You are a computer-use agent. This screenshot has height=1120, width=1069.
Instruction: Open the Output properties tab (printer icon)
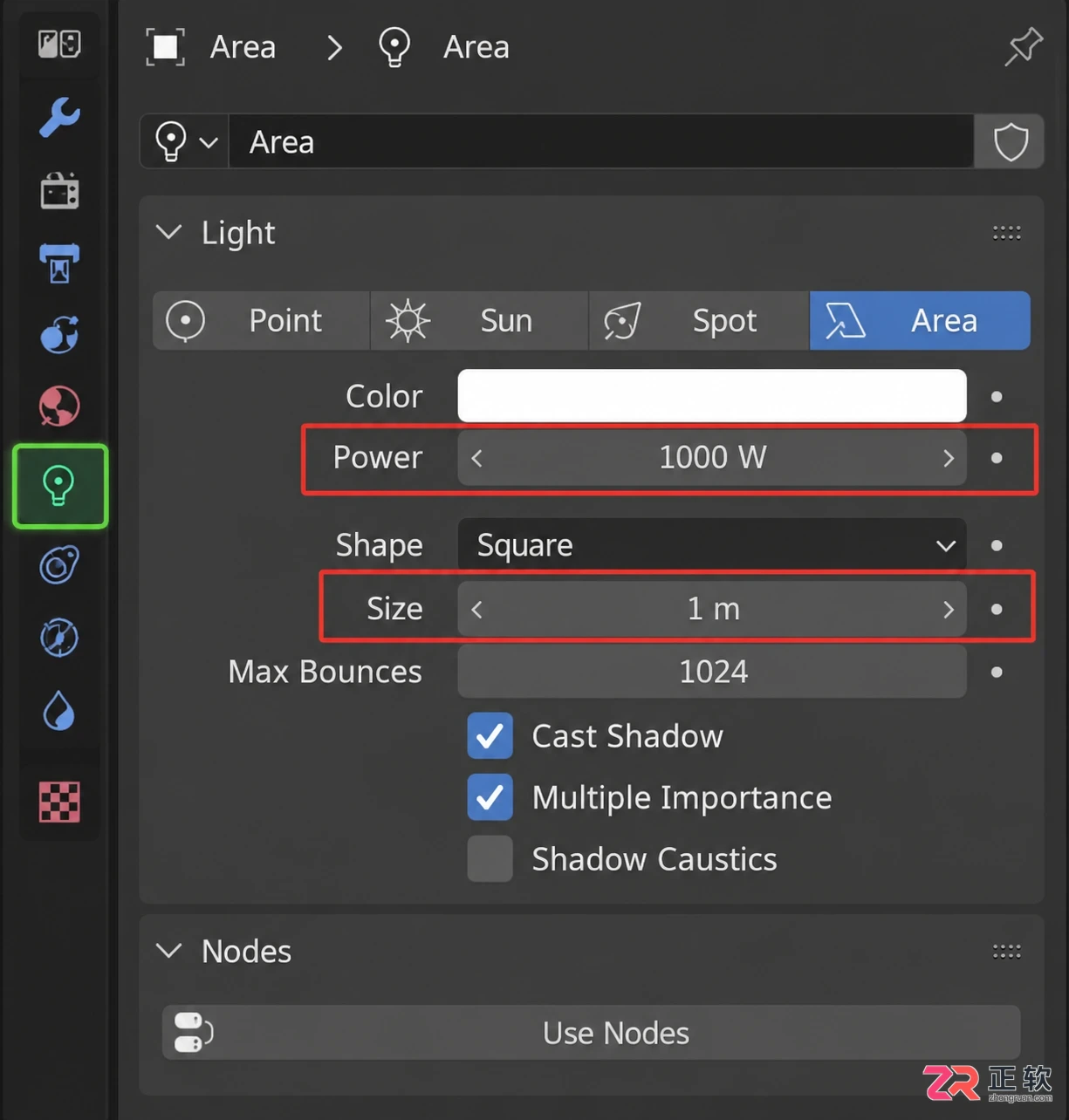(x=59, y=263)
